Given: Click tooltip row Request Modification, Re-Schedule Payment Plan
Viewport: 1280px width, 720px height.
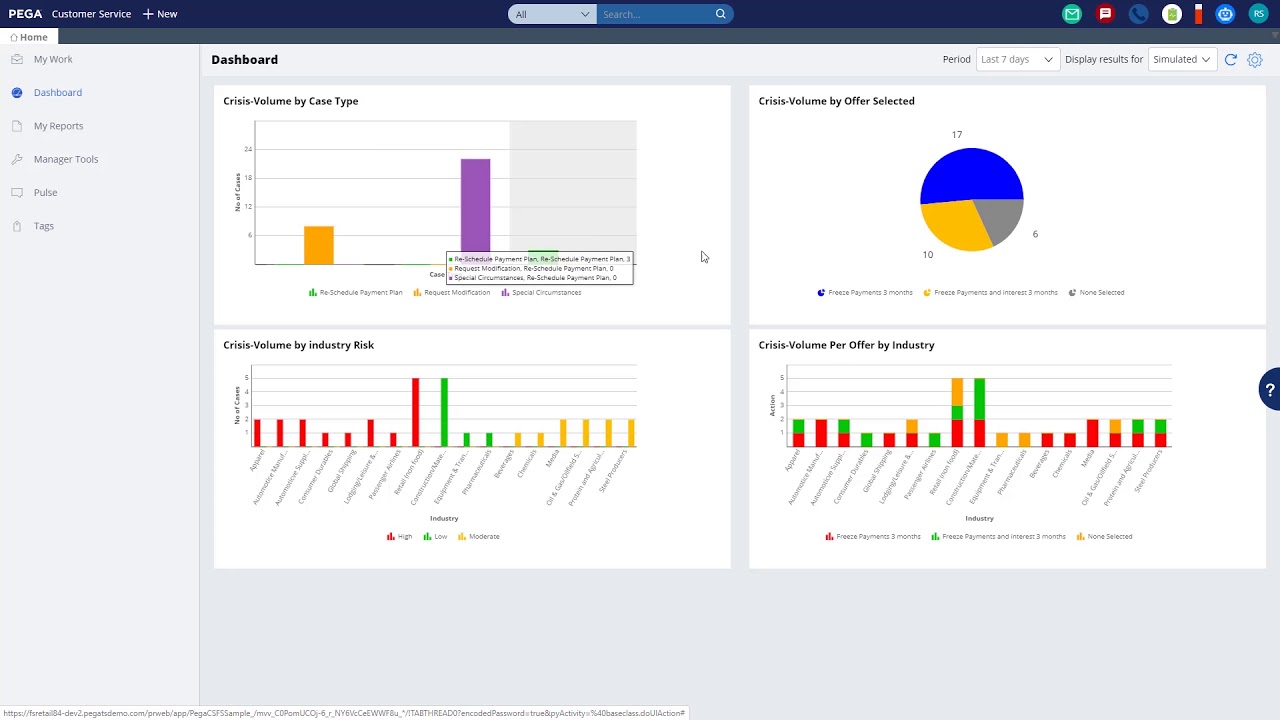Looking at the screenshot, I should pyautogui.click(x=533, y=268).
